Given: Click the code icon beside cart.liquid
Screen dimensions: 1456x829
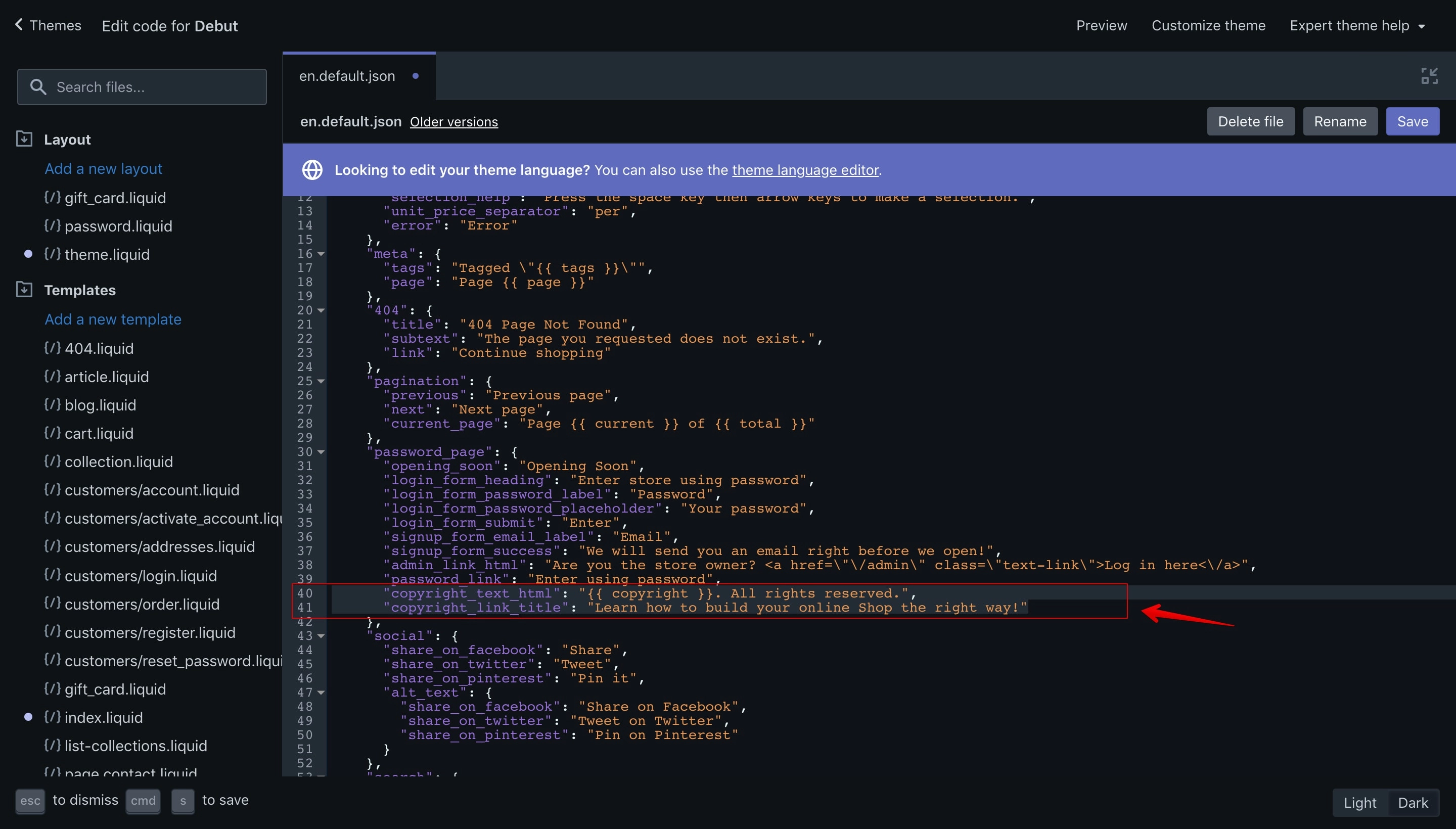Looking at the screenshot, I should point(53,433).
